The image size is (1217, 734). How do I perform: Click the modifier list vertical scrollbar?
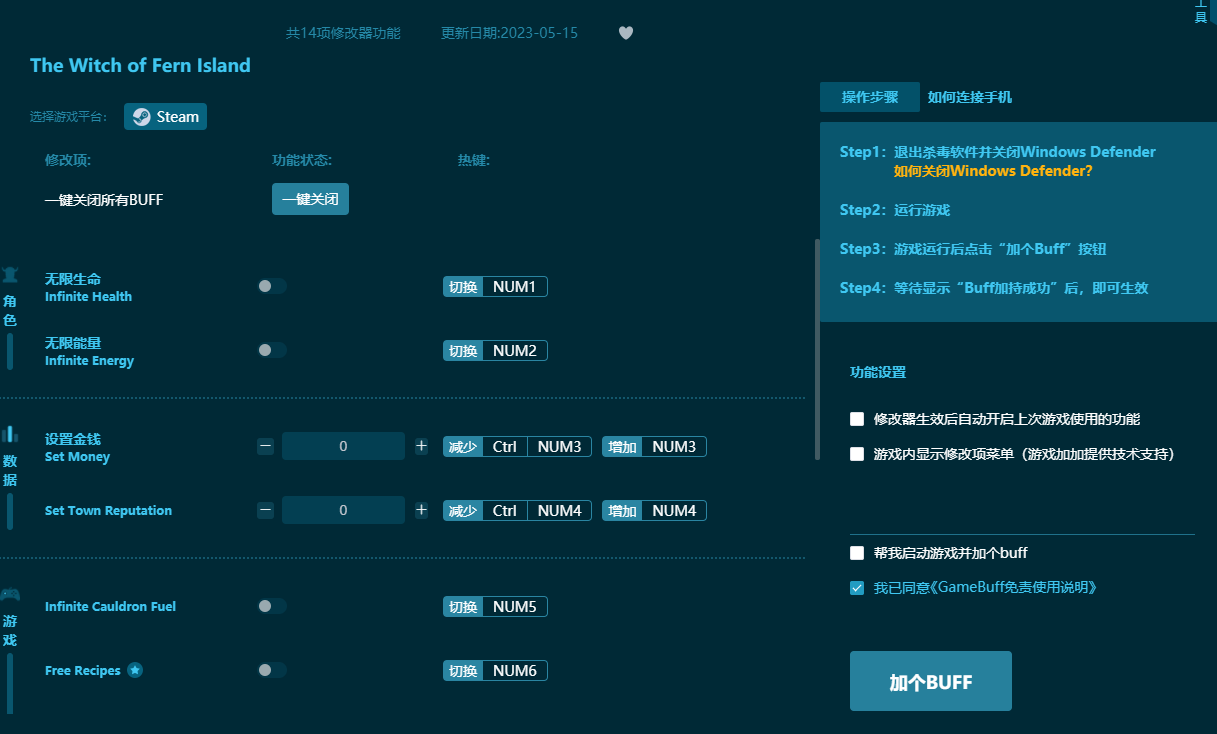pos(817,350)
